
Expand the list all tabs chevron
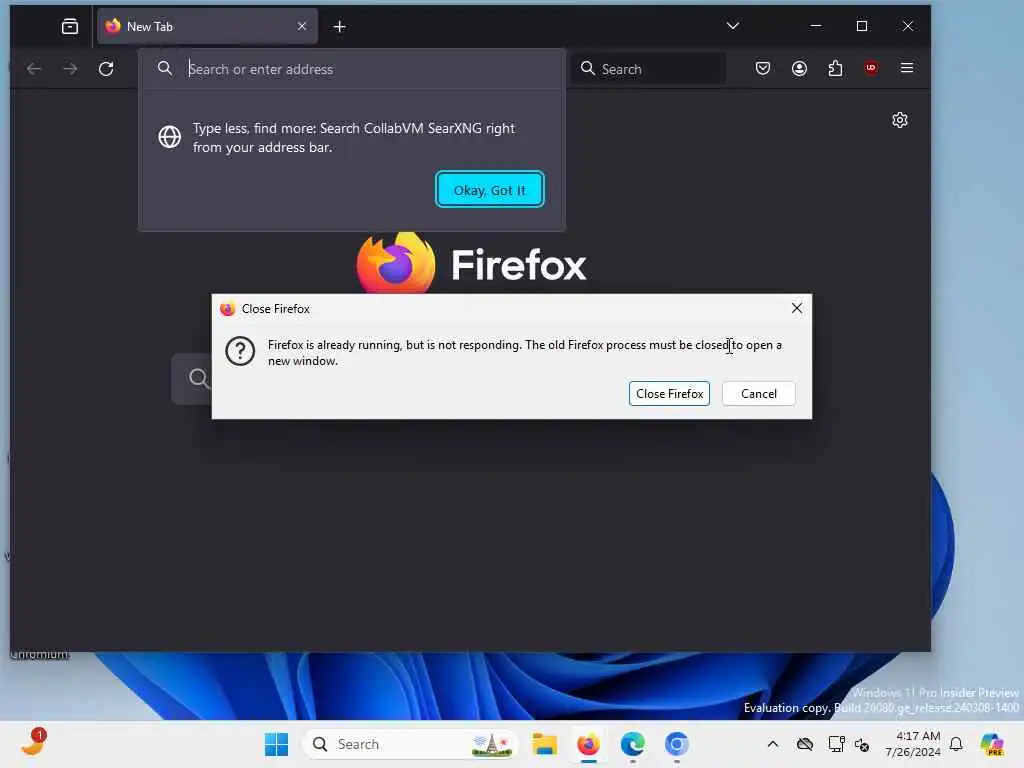(x=733, y=26)
